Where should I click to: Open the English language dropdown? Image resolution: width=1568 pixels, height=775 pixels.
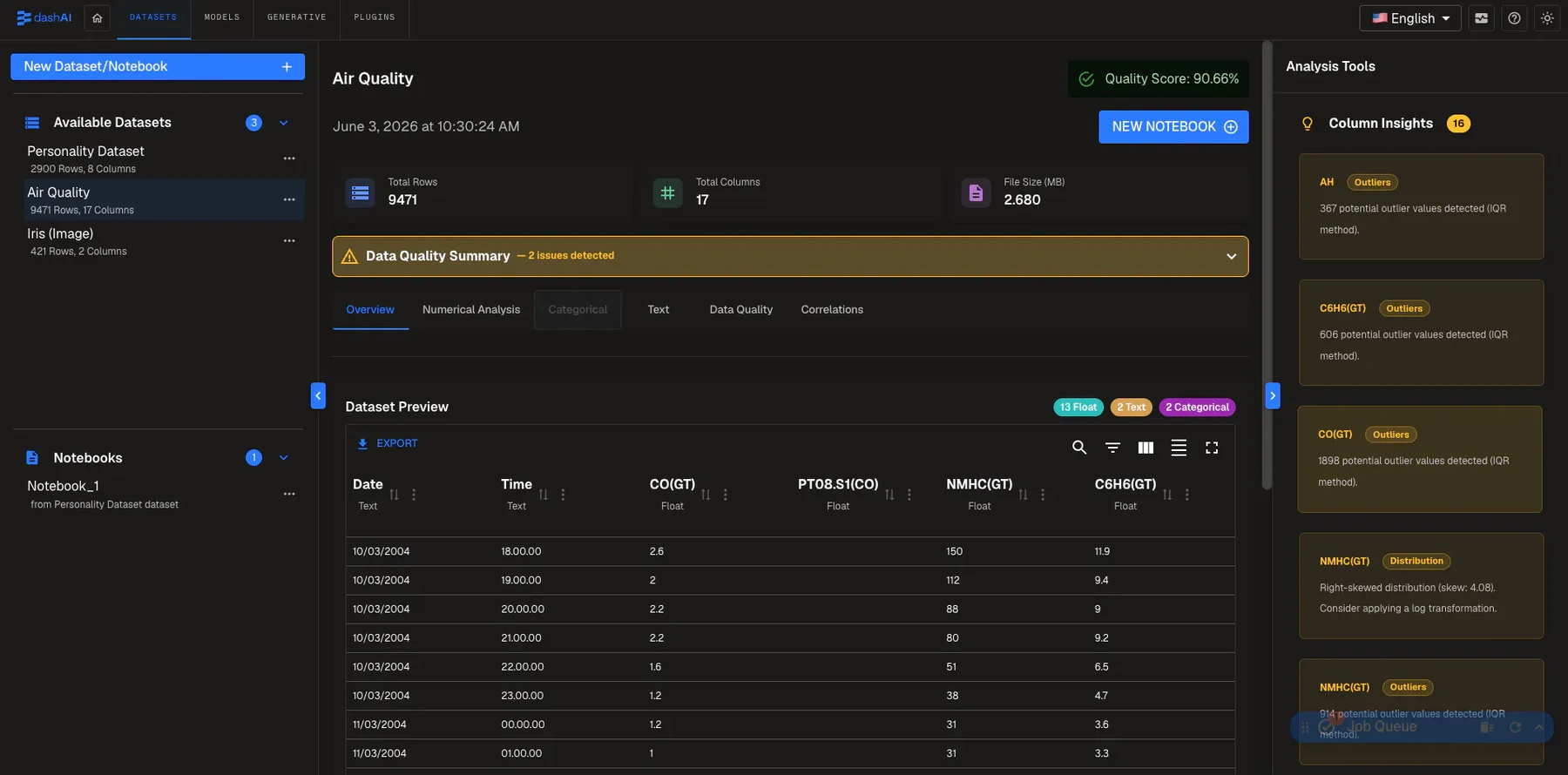[1410, 18]
